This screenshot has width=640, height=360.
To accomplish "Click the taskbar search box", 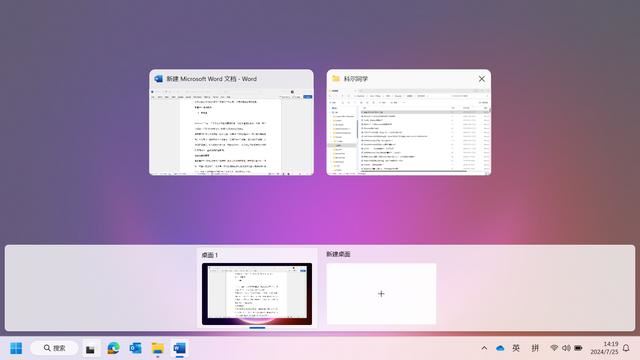I will [x=54, y=348].
